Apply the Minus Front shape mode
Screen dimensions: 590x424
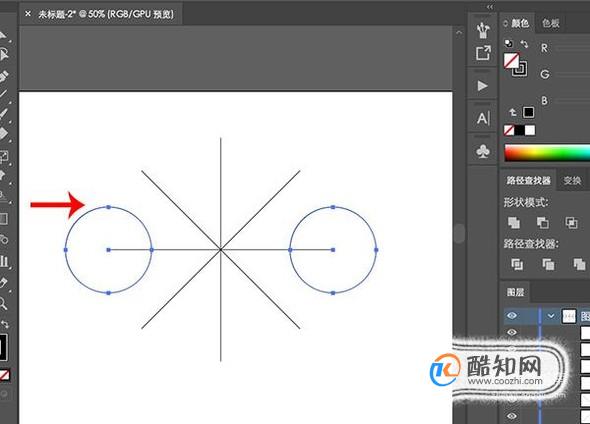[x=542, y=223]
